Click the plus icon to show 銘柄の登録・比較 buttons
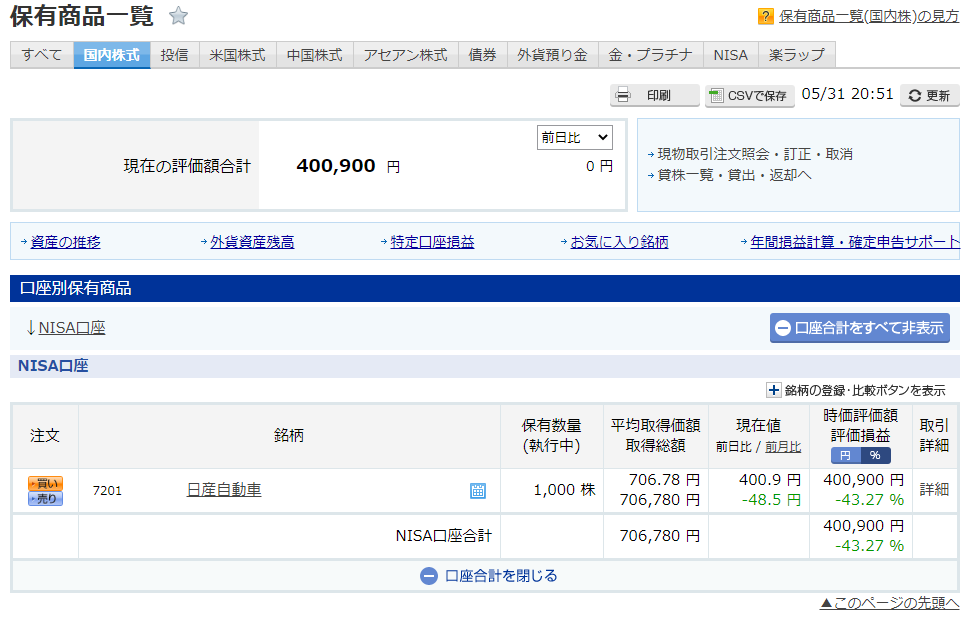This screenshot has width=969, height=623. 773,390
